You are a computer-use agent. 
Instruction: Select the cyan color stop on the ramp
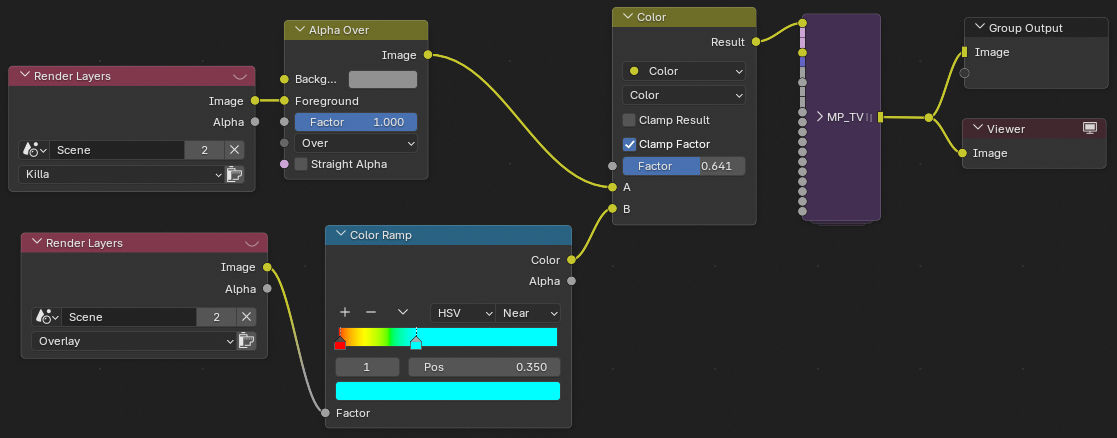pyautogui.click(x=416, y=343)
